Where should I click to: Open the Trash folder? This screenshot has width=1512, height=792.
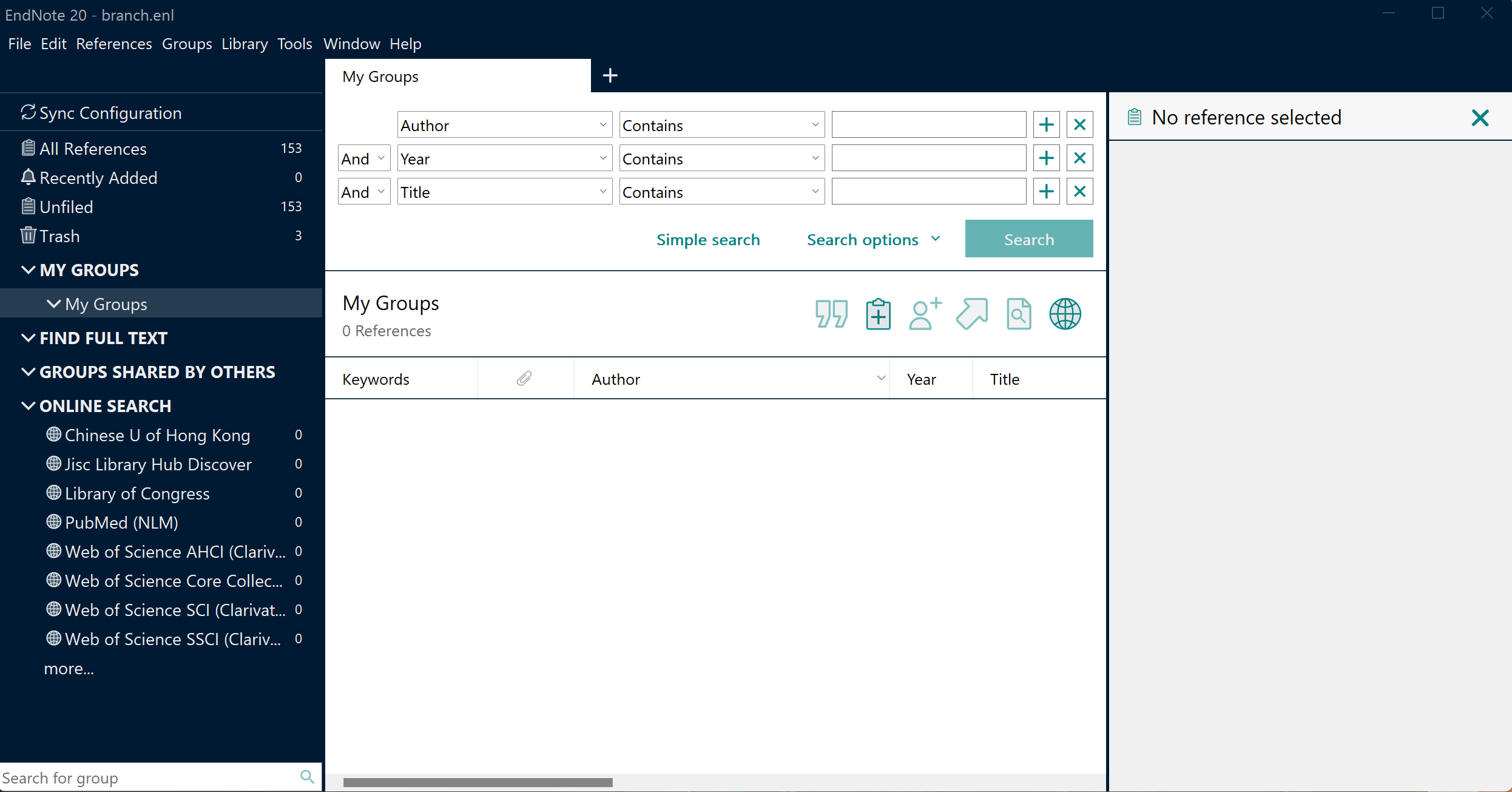coord(59,236)
